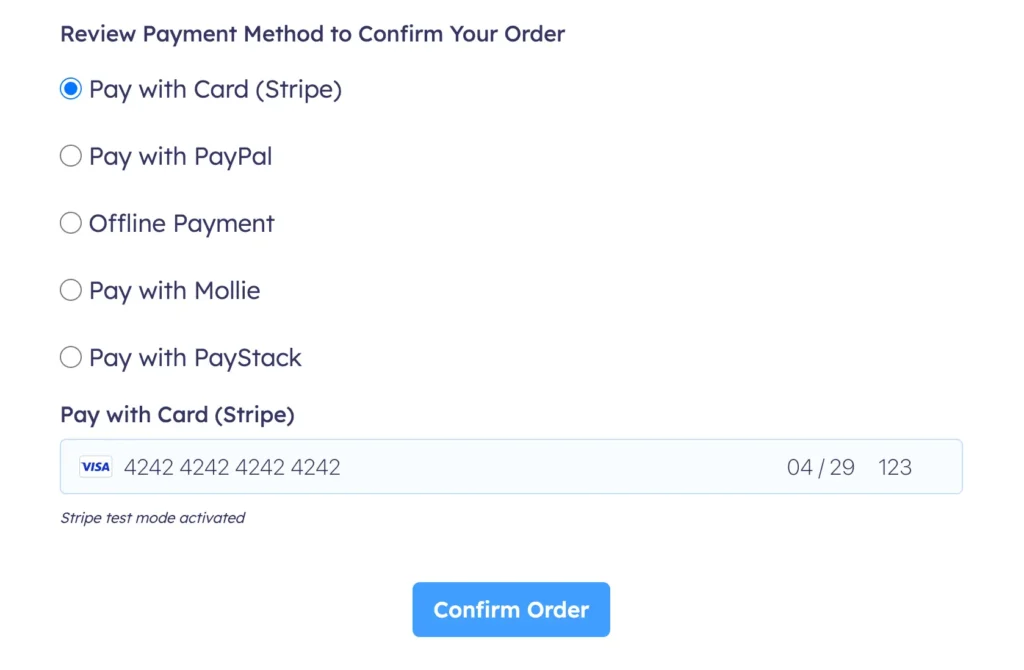Click the Review Payment Method heading
1024x670 pixels.
pos(313,33)
